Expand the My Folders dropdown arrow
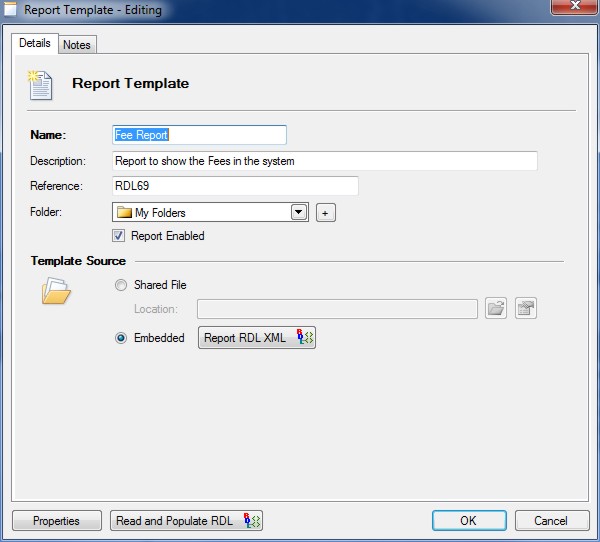 [x=298, y=212]
